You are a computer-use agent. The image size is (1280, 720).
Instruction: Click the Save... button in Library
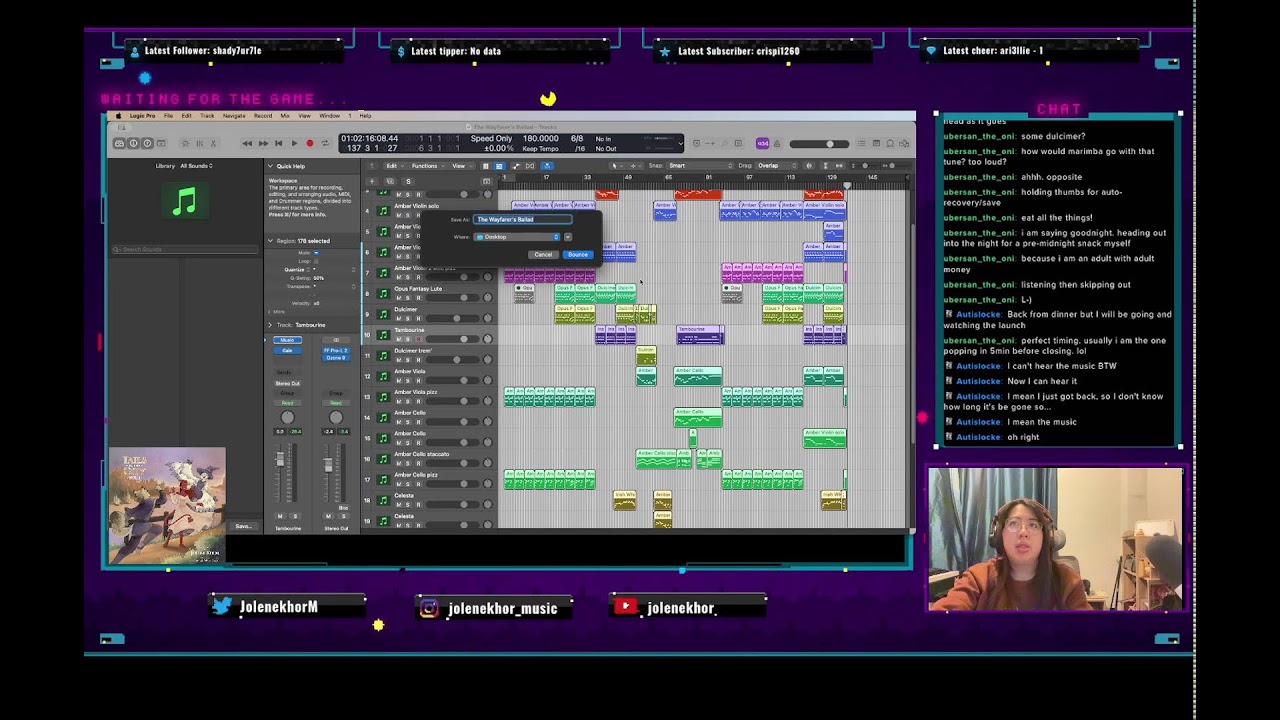[x=244, y=526]
